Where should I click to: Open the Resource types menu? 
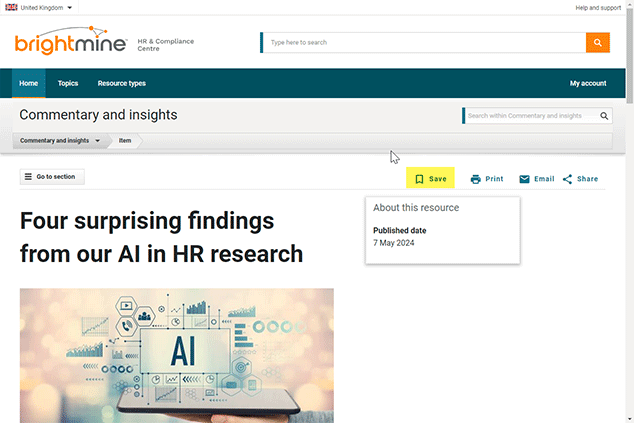click(x=121, y=83)
